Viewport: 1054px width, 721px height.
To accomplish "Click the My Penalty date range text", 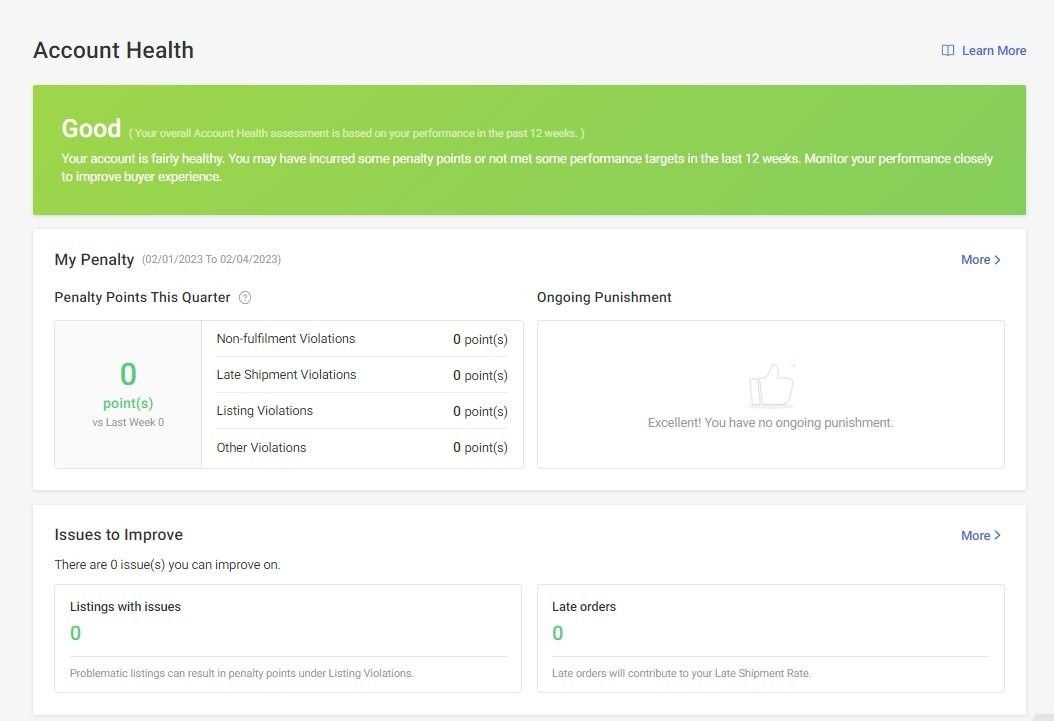I will pyautogui.click(x=211, y=260).
